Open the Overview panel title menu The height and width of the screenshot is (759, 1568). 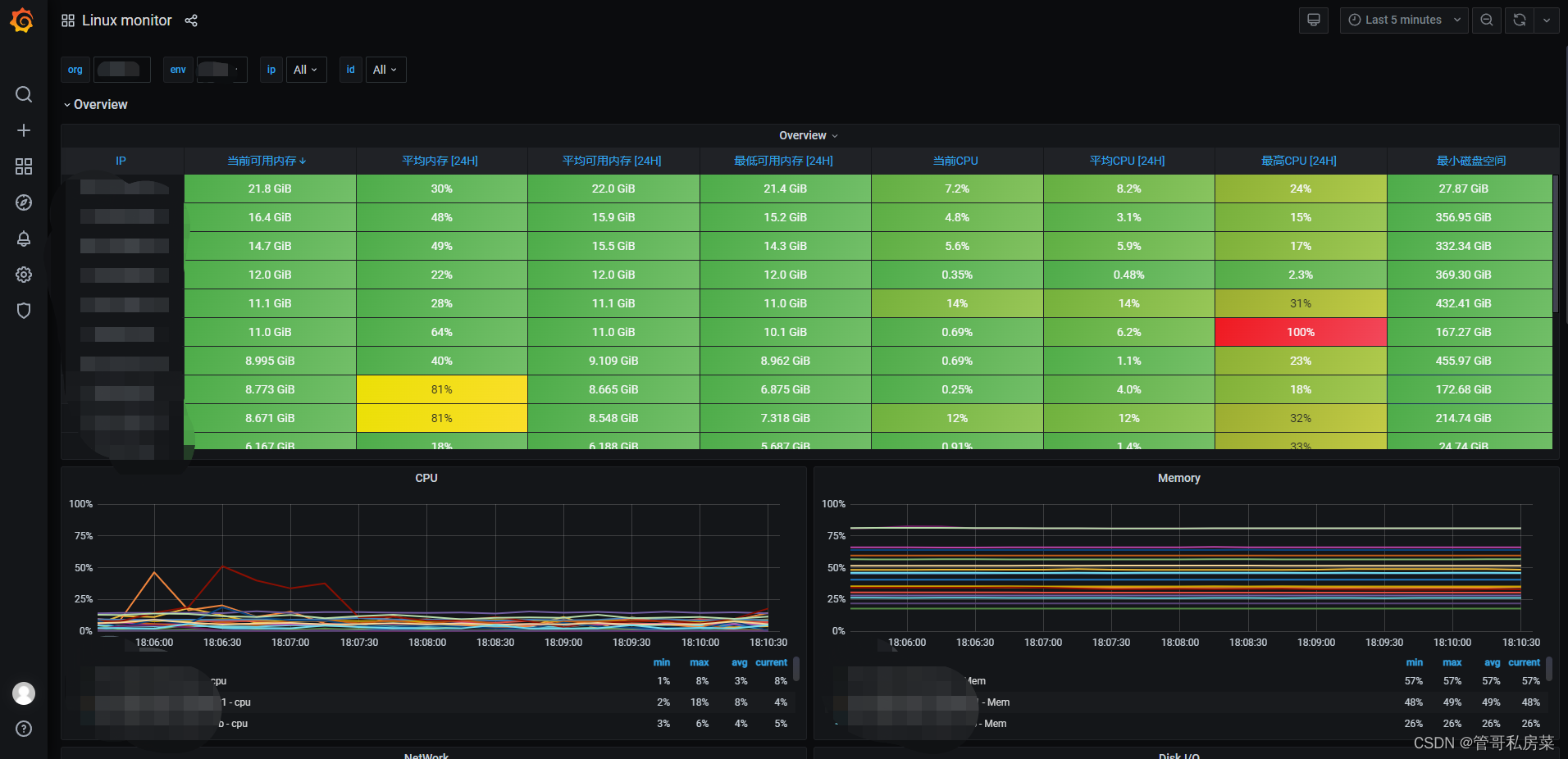[808, 135]
